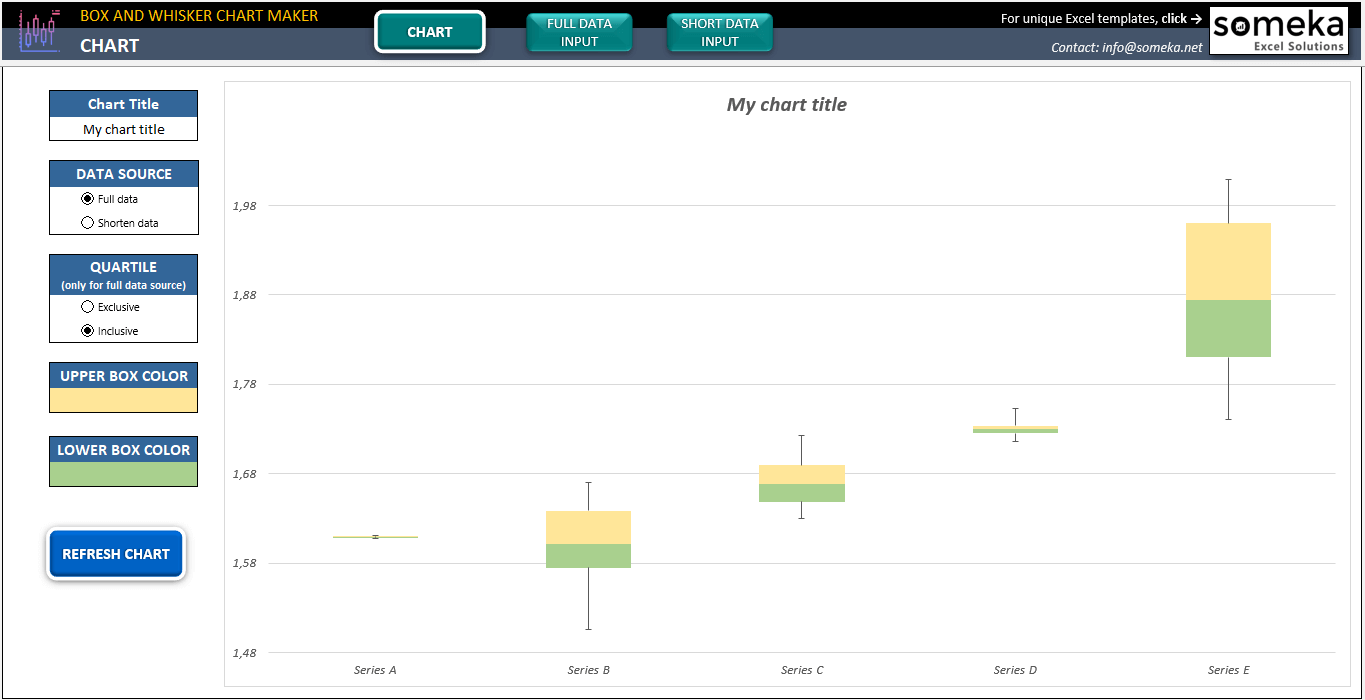Click the DATA SOURCE panel header
1365x700 pixels.
pos(122,173)
